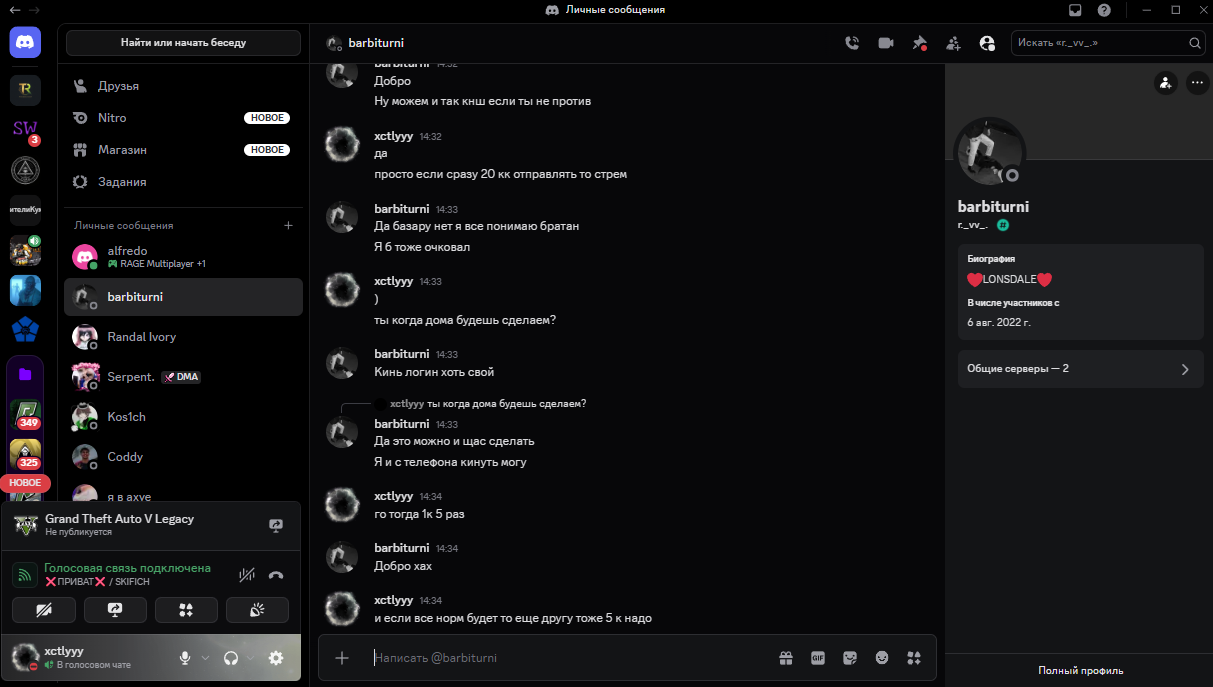Open DM with Kos1ch

(183, 417)
